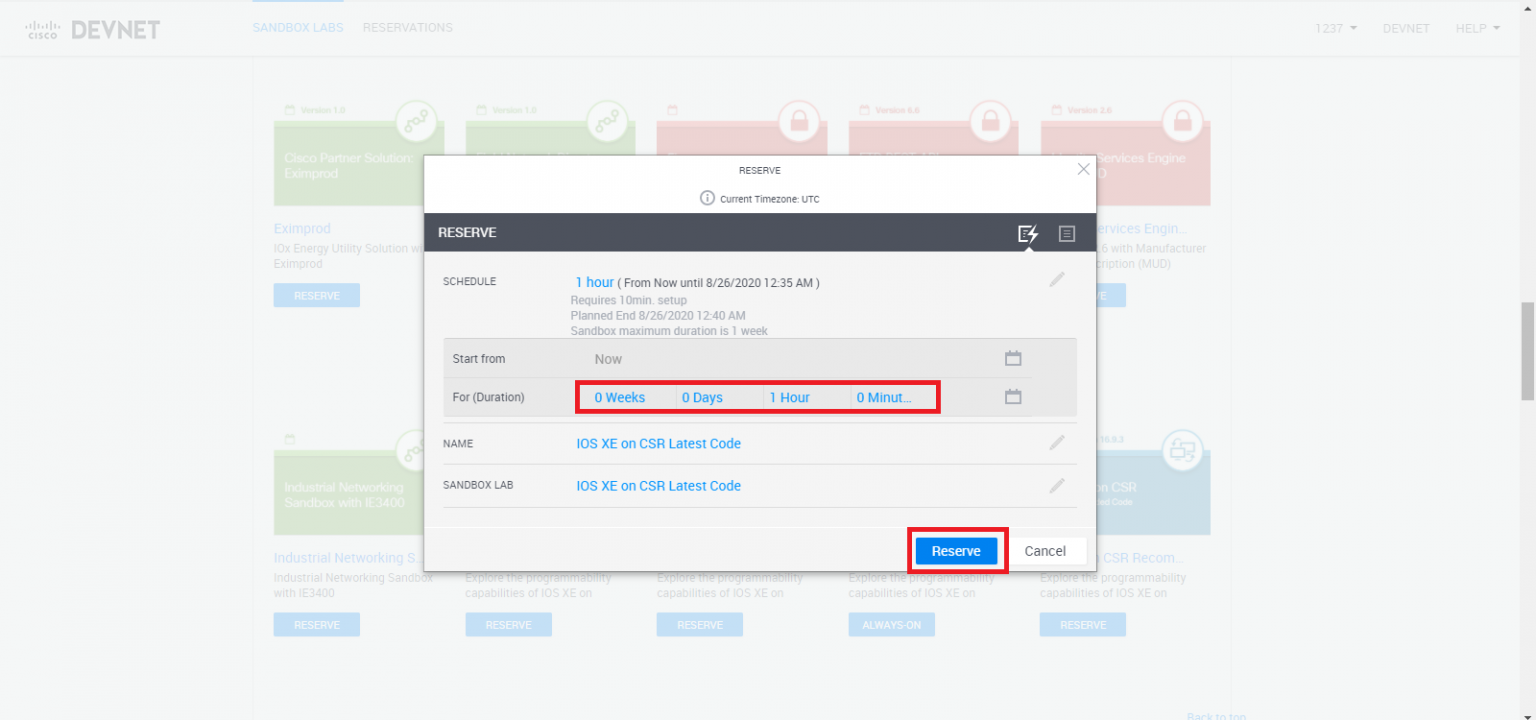Click RESERVE under the Eximprod card
Viewport: 1536px width, 720px height.
click(317, 295)
